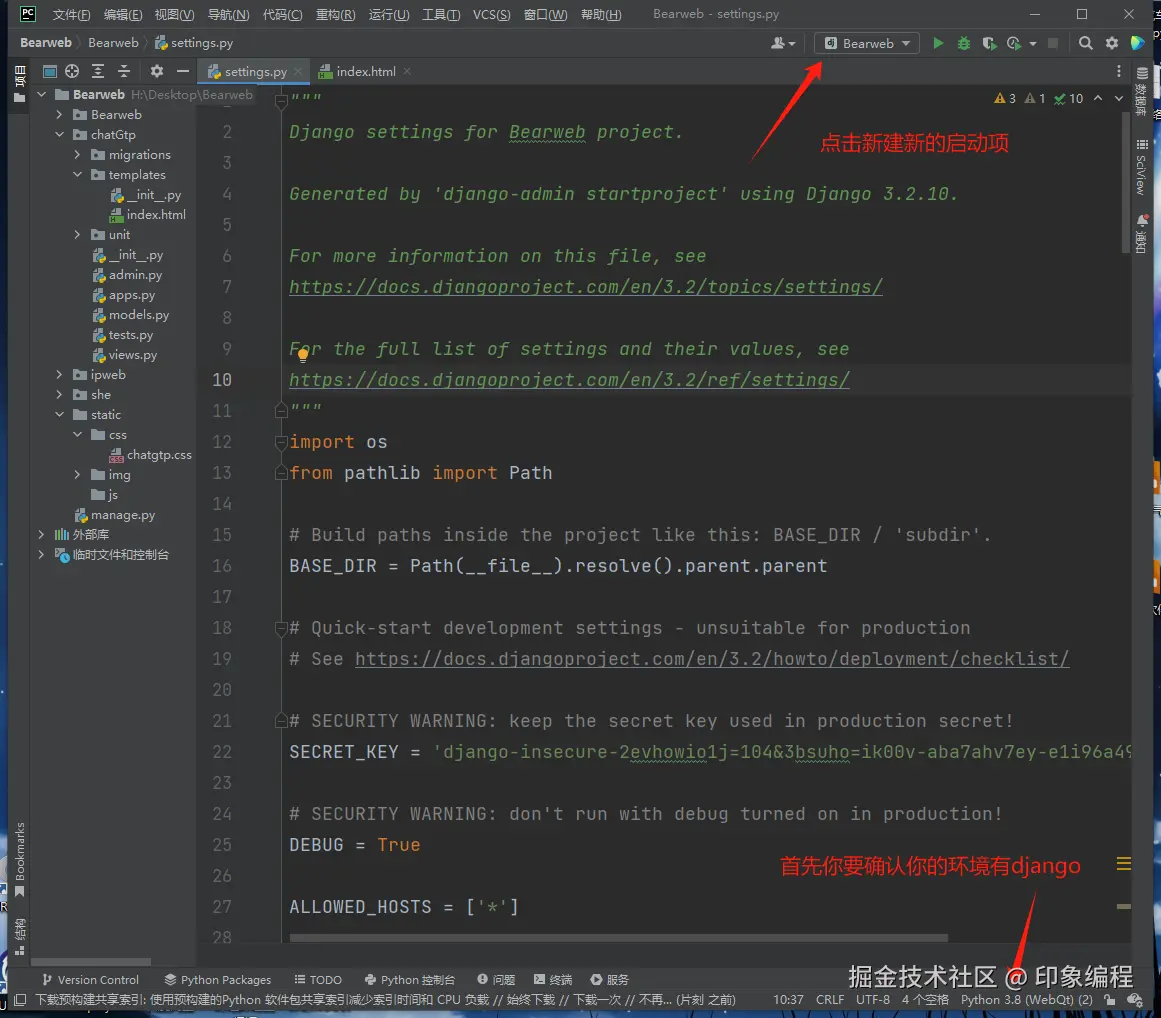The image size is (1161, 1018).
Task: Switch to the index.html editor tab
Action: point(365,72)
